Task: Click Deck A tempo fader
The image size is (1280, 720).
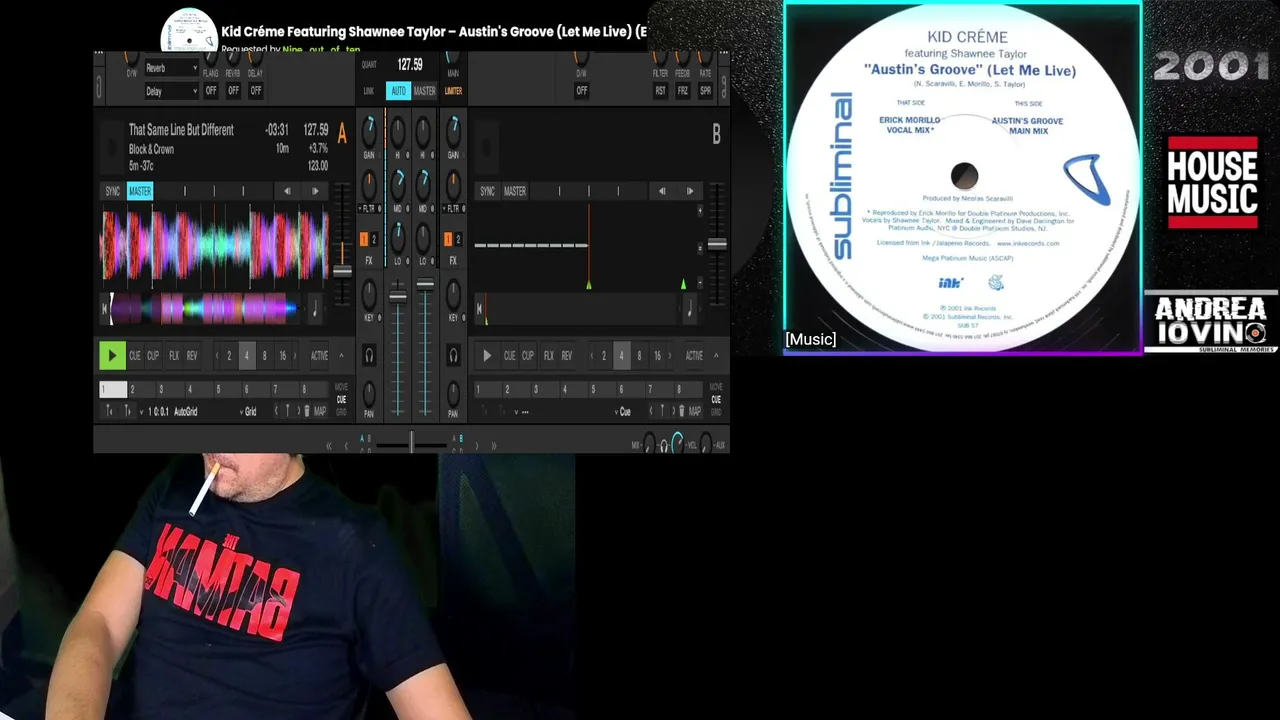Action: 342,272
